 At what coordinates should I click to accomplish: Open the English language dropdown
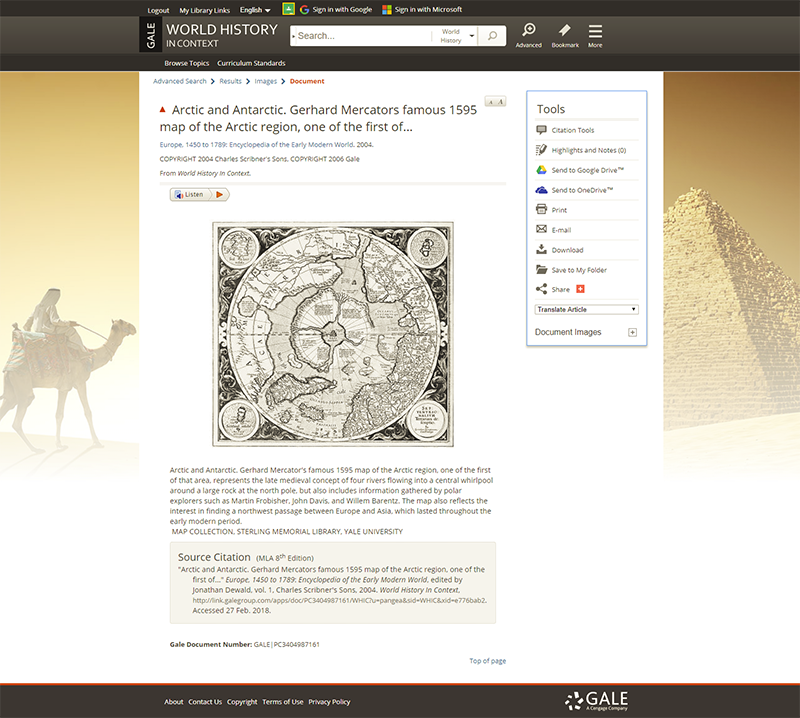[255, 10]
